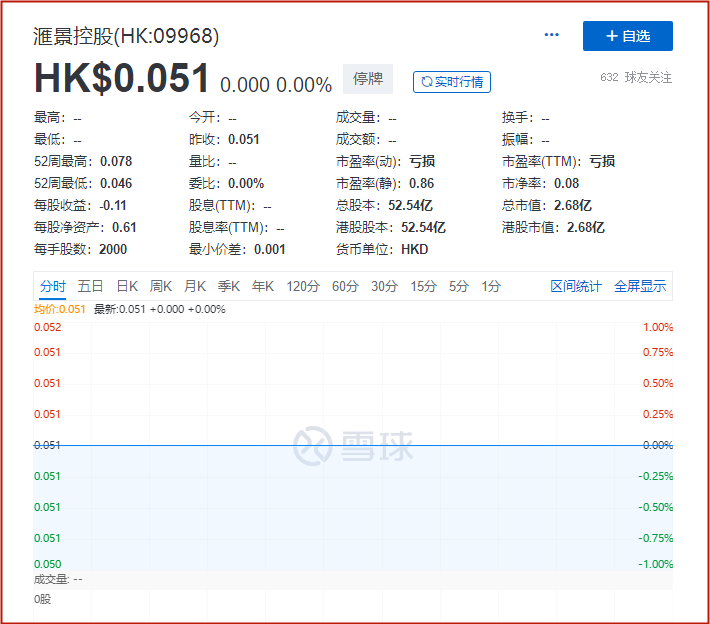Click the 市净率 value 0.08
Viewport: 710px width, 624px height.
(x=566, y=183)
